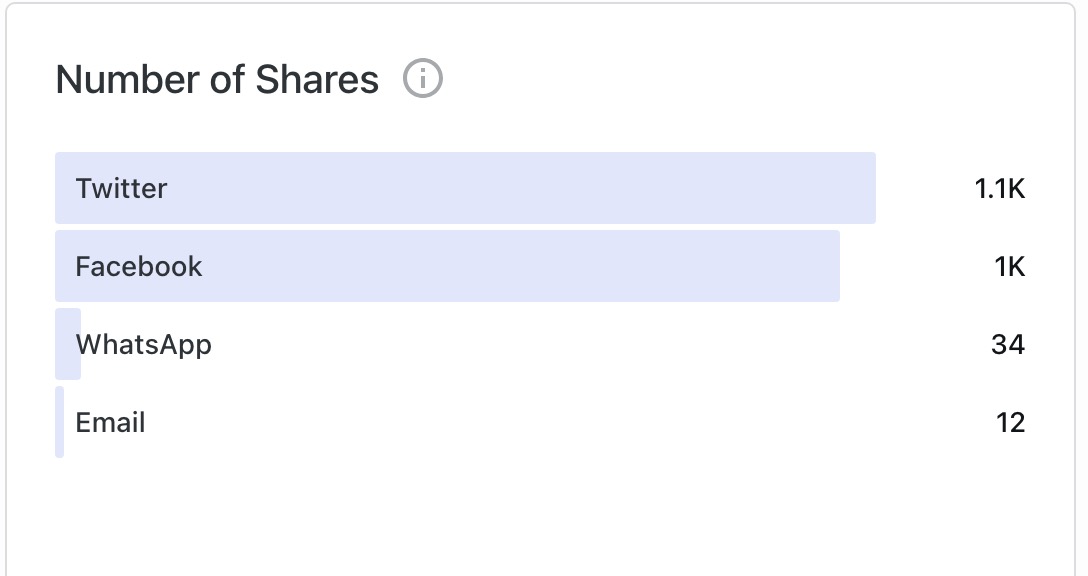Select the Email label text
The height and width of the screenshot is (576, 1088).
click(x=110, y=422)
